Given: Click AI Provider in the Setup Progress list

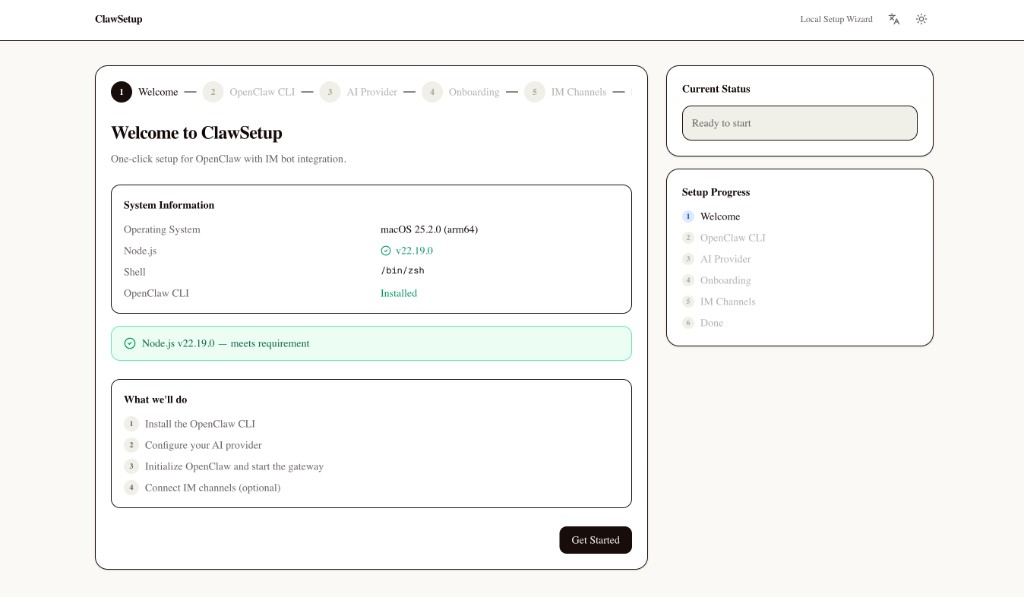Looking at the screenshot, I should coord(716,259).
